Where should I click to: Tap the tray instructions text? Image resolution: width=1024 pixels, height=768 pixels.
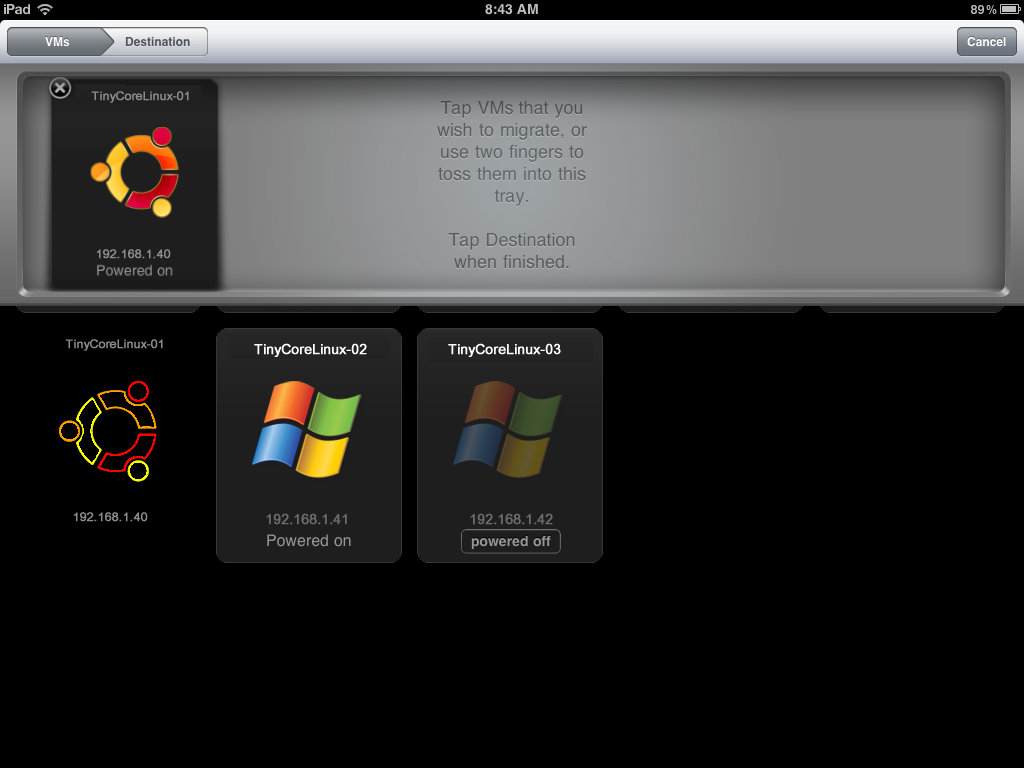511,184
